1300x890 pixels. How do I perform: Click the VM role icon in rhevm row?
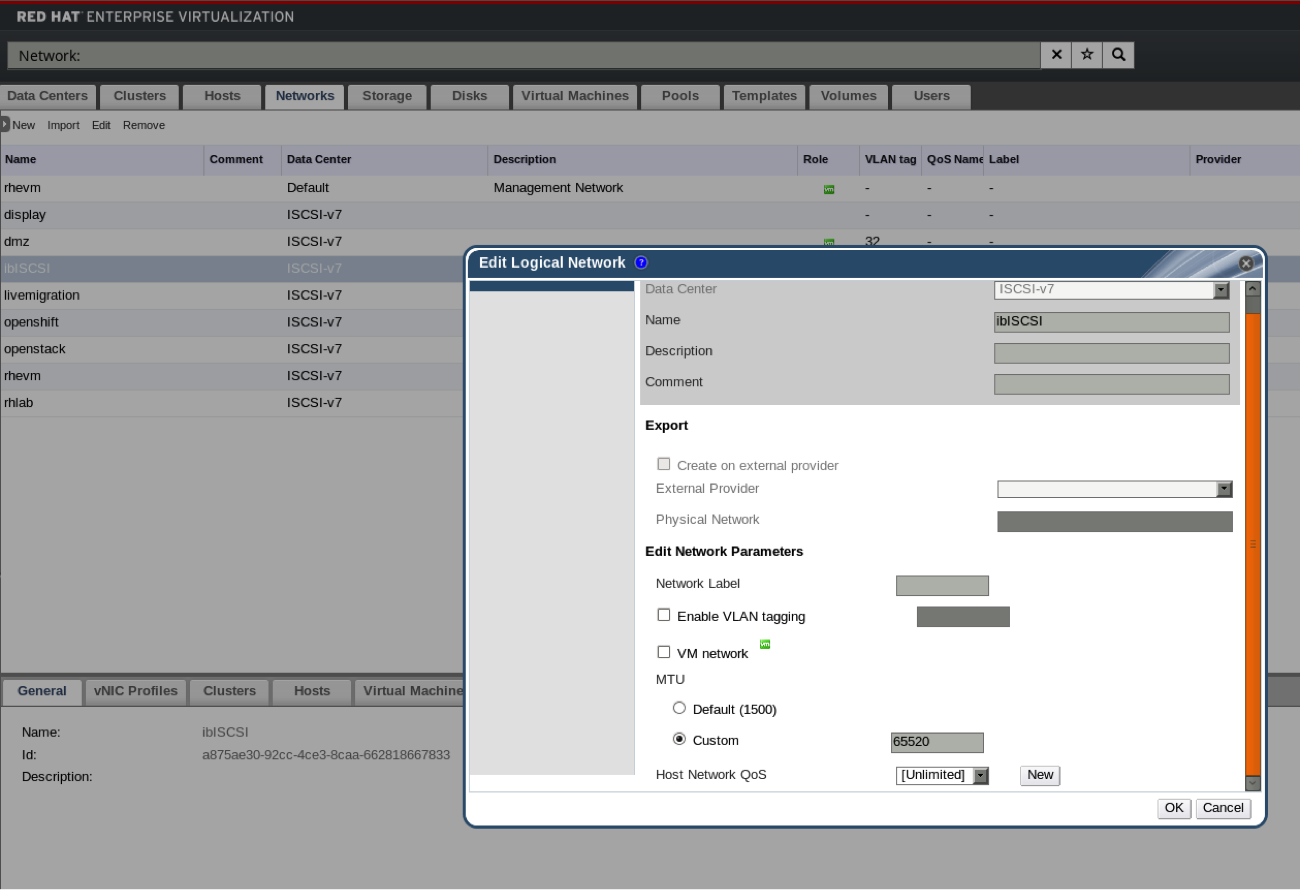(x=829, y=189)
